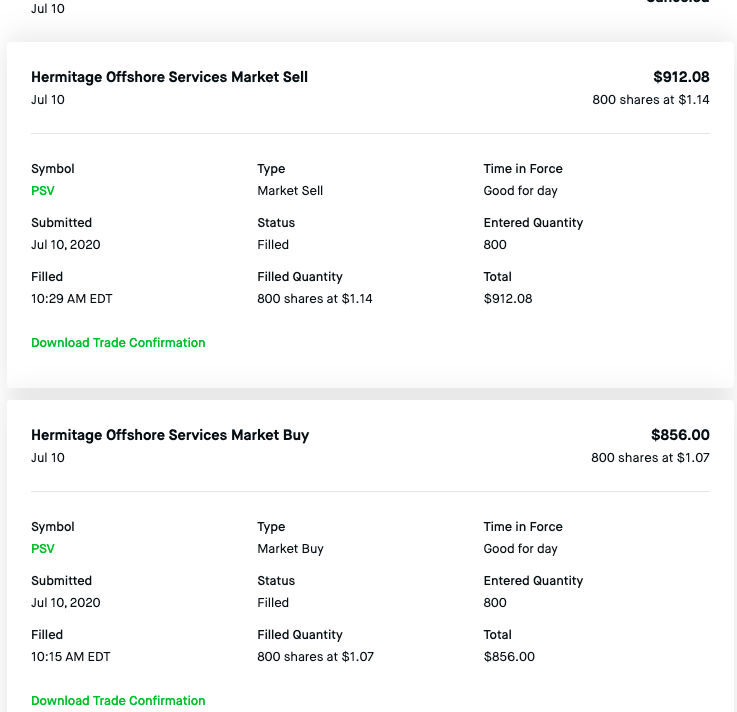Download Trade Confirmation for the Market Buy
This screenshot has height=712, width=737.
[118, 701]
